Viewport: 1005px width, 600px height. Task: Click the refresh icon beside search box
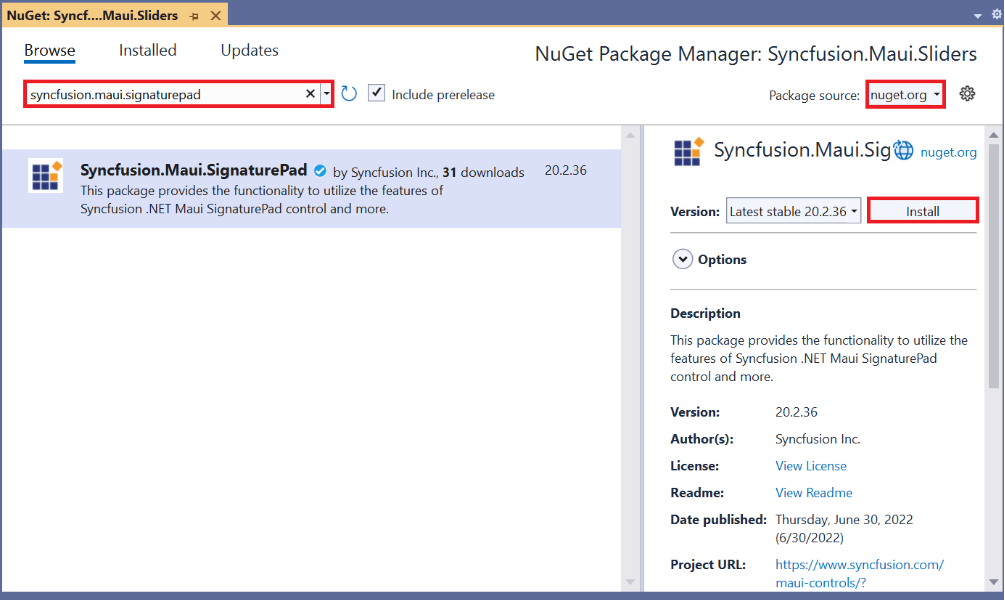click(349, 94)
